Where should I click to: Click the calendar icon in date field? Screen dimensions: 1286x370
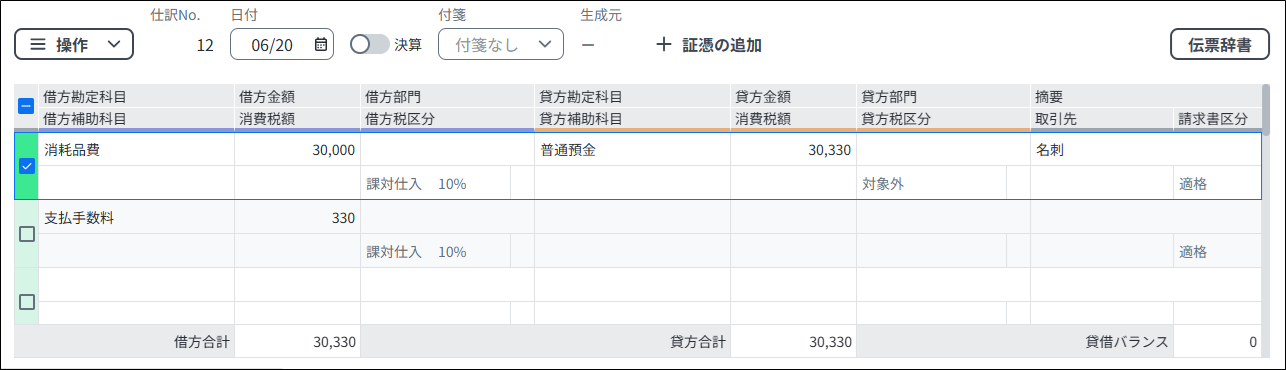pyautogui.click(x=320, y=44)
